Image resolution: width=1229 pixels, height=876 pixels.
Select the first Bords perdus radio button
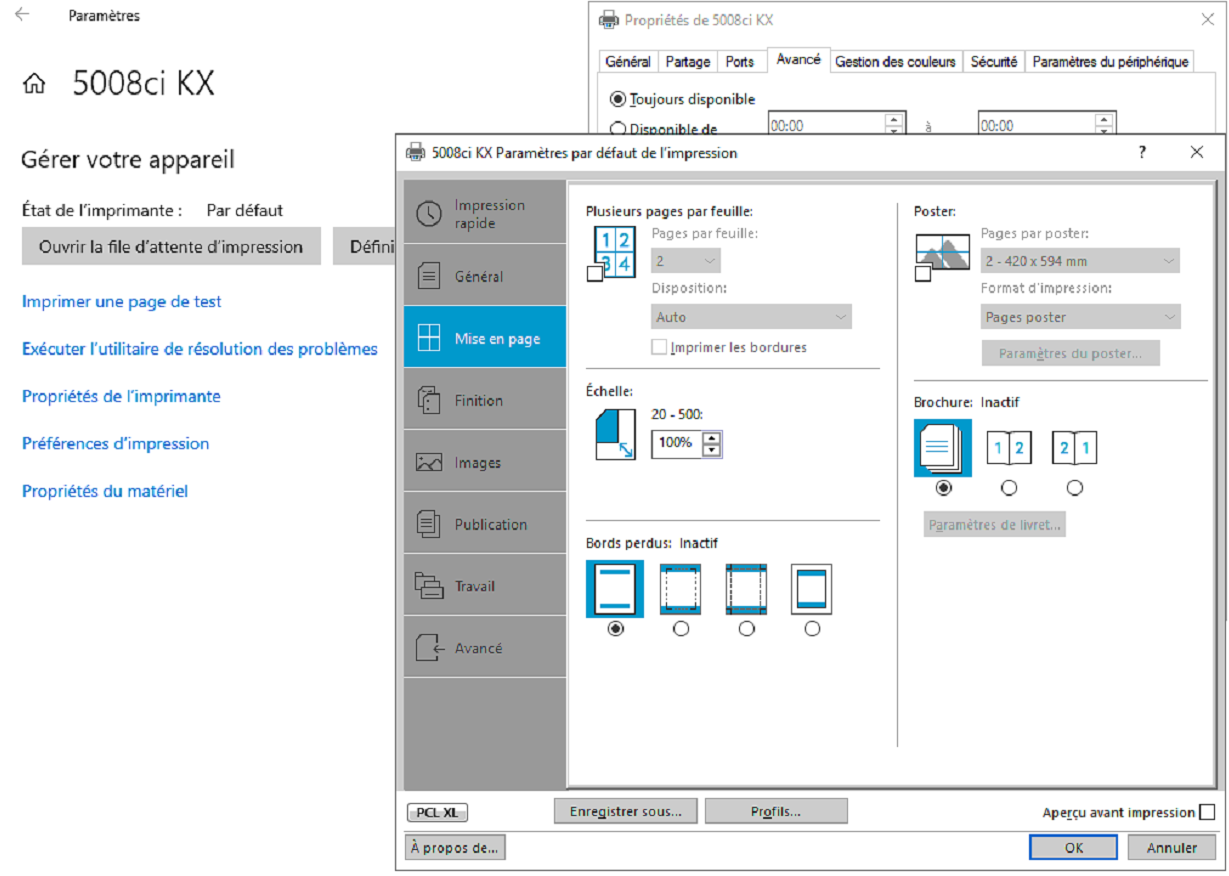(x=615, y=629)
